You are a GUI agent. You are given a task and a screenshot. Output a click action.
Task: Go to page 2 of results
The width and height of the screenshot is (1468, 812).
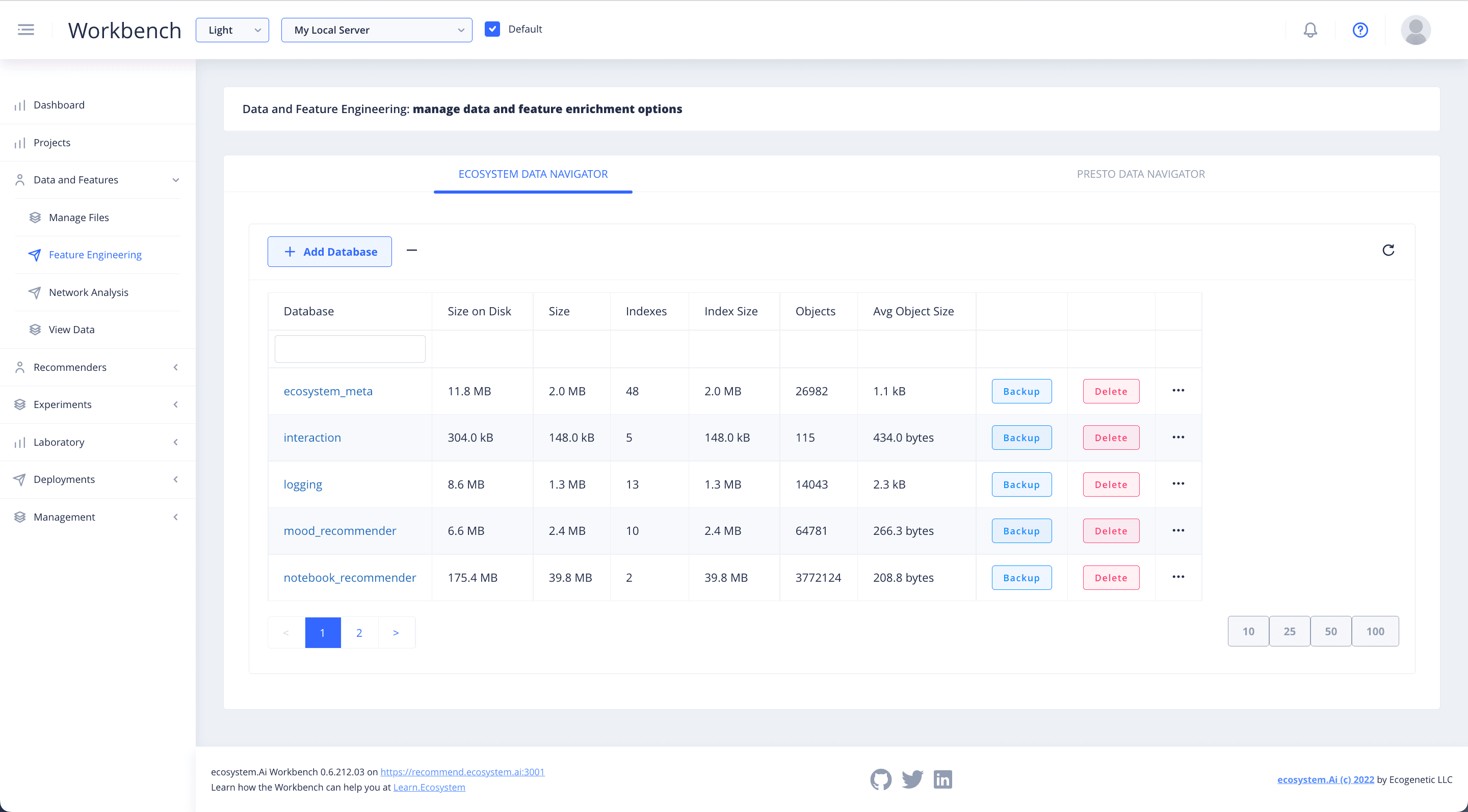click(x=359, y=633)
